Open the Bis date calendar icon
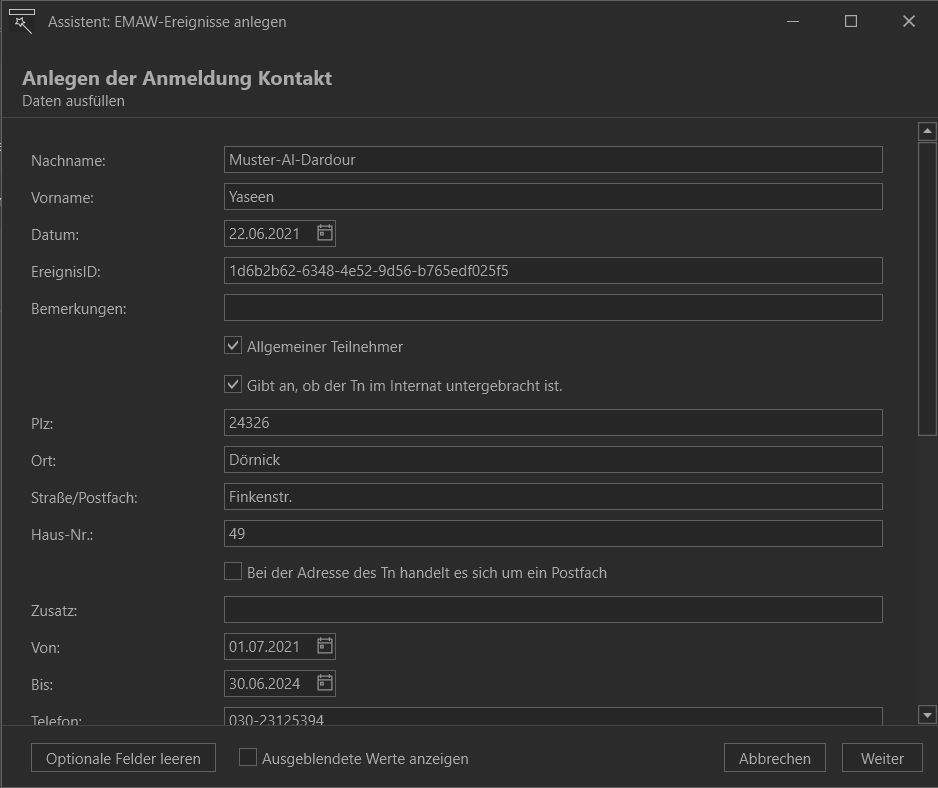 (325, 683)
